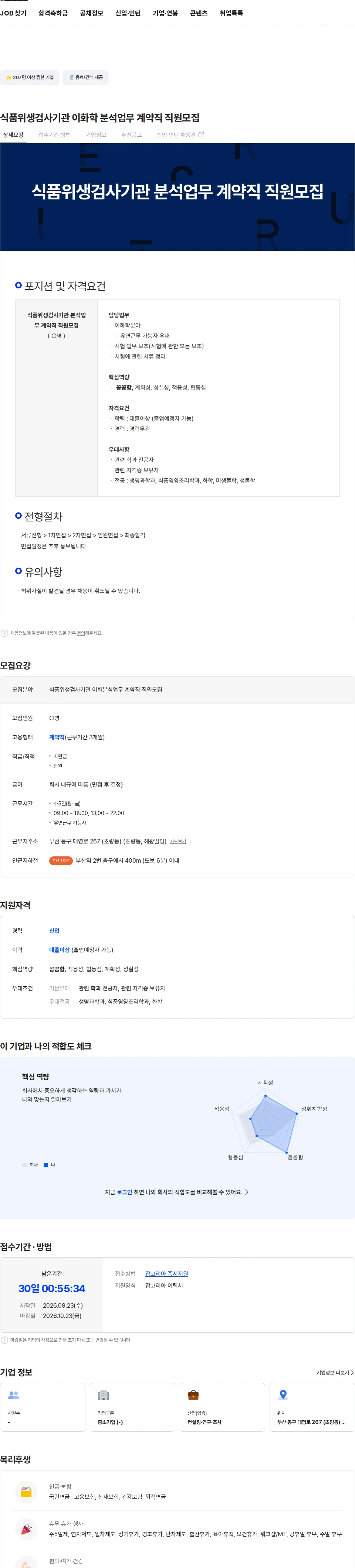Click the 대졸이상 education text
The width and height of the screenshot is (355, 1568).
(59, 949)
